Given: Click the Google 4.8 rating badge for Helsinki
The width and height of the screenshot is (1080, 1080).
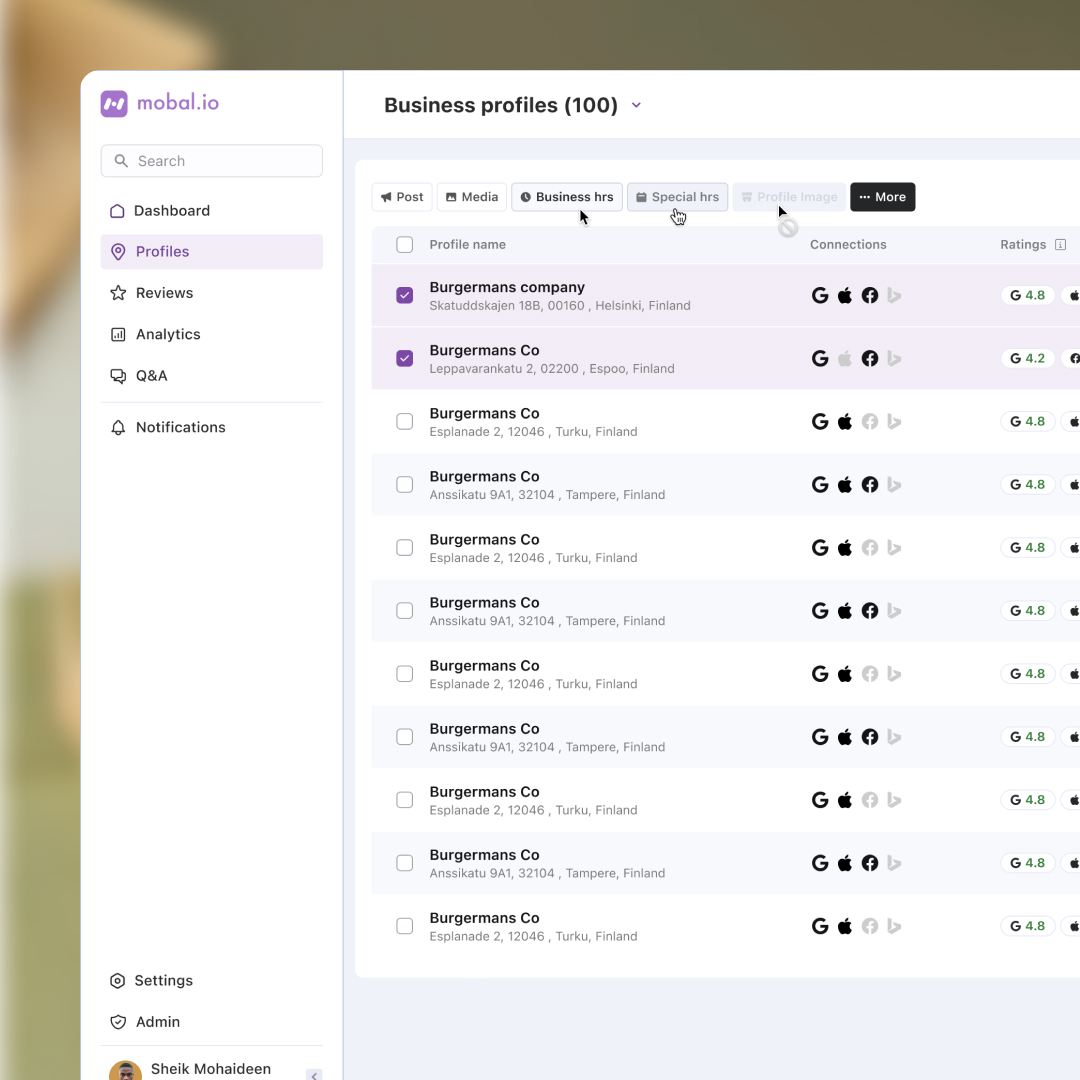Looking at the screenshot, I should click(x=1028, y=295).
